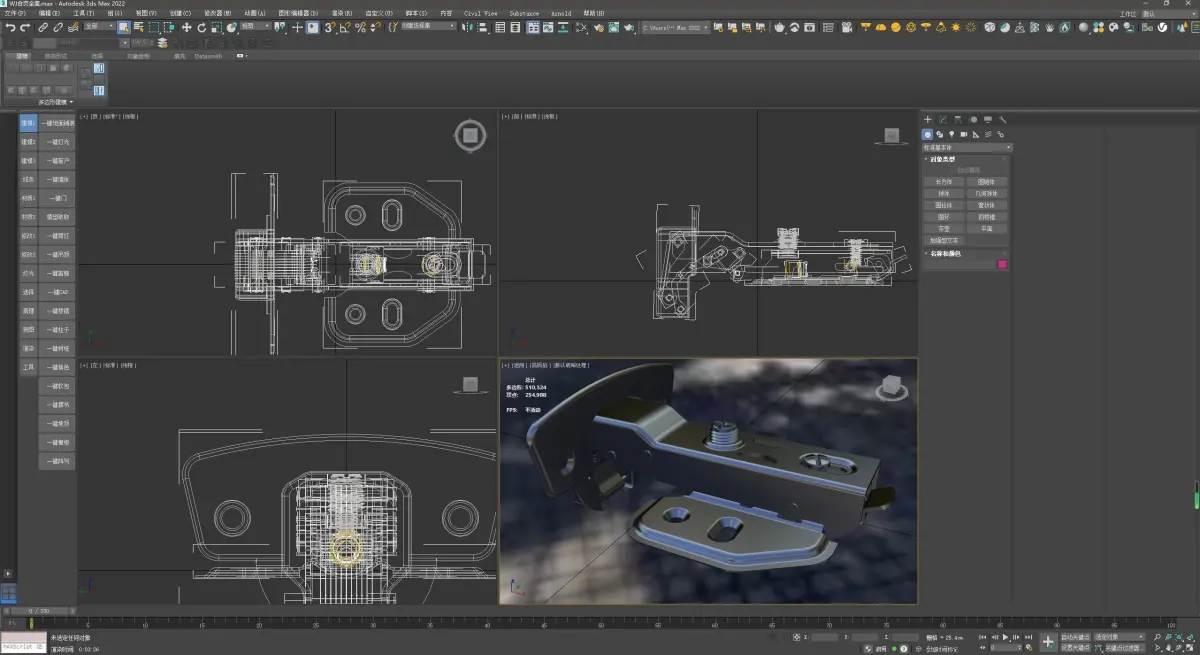Click Play Animation button
The image size is (1200, 655).
coord(1005,636)
